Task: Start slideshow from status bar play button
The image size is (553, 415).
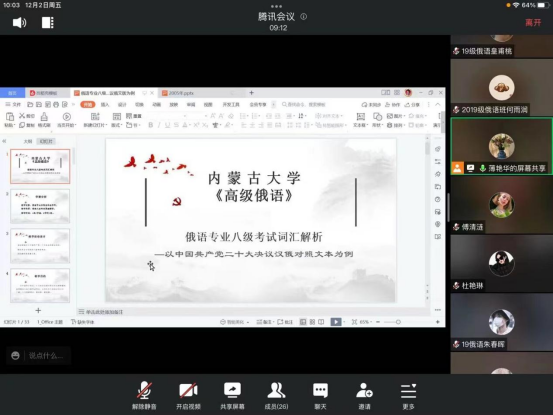Action: tap(336, 322)
